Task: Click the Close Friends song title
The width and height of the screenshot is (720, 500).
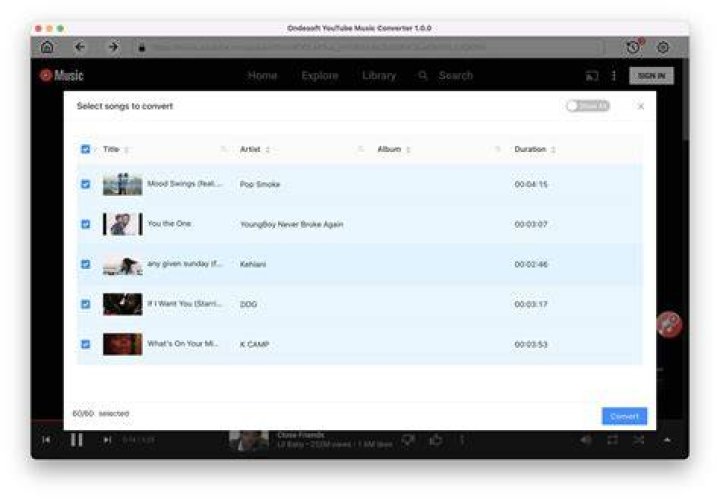Action: click(x=301, y=434)
